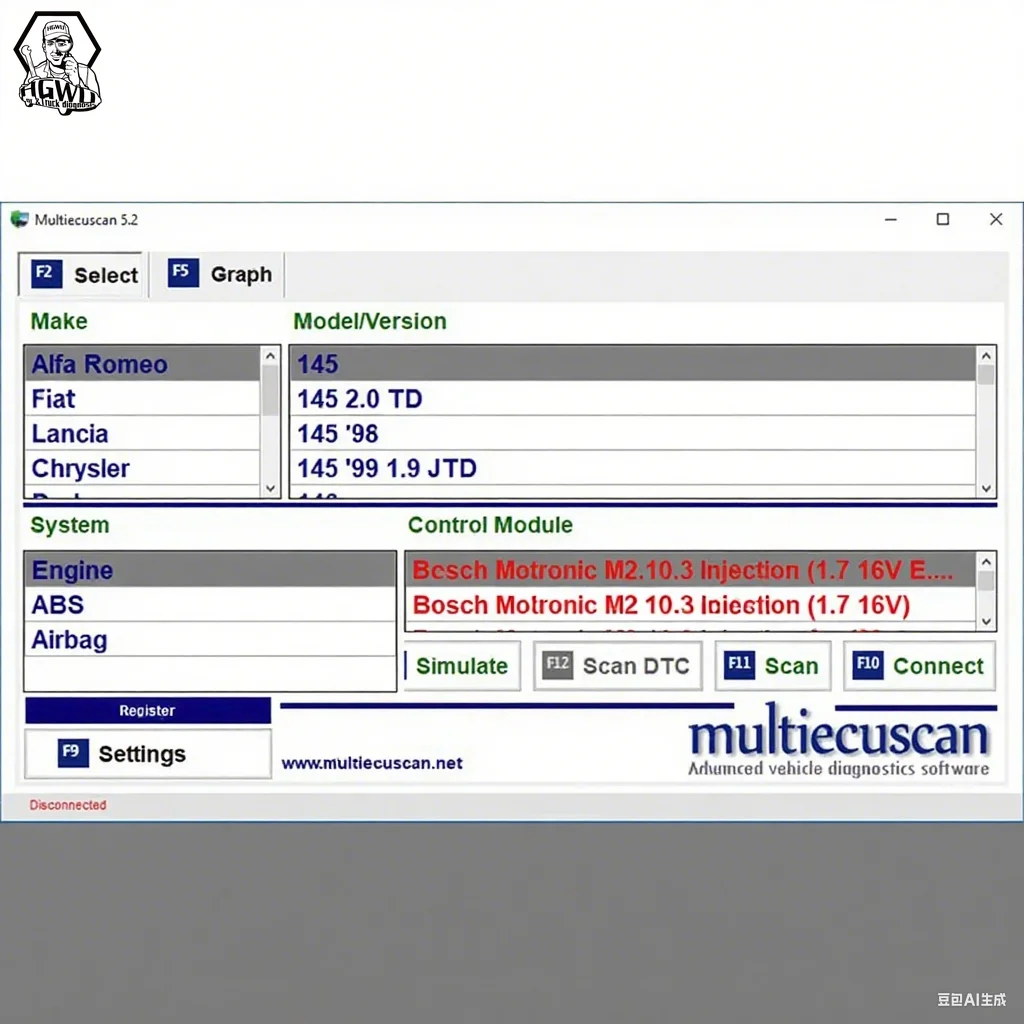The height and width of the screenshot is (1024, 1024).
Task: Select Bosch Motronic M2.10.3 Injection 1.7 16V E... module
Action: [x=690, y=569]
